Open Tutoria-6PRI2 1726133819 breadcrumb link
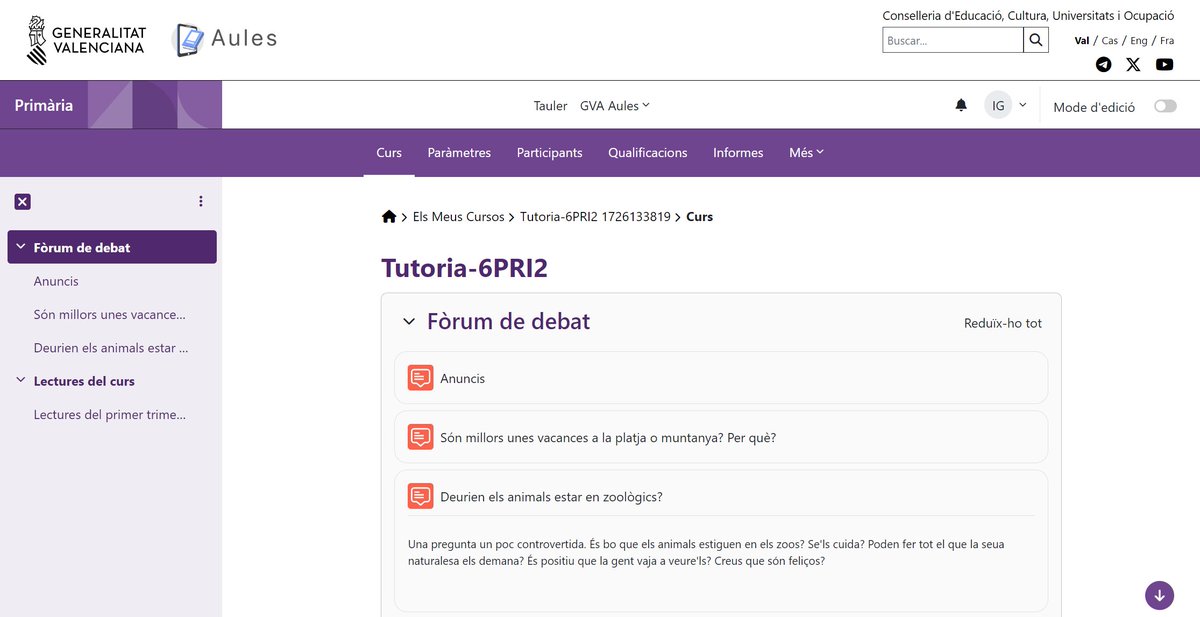 (595, 216)
